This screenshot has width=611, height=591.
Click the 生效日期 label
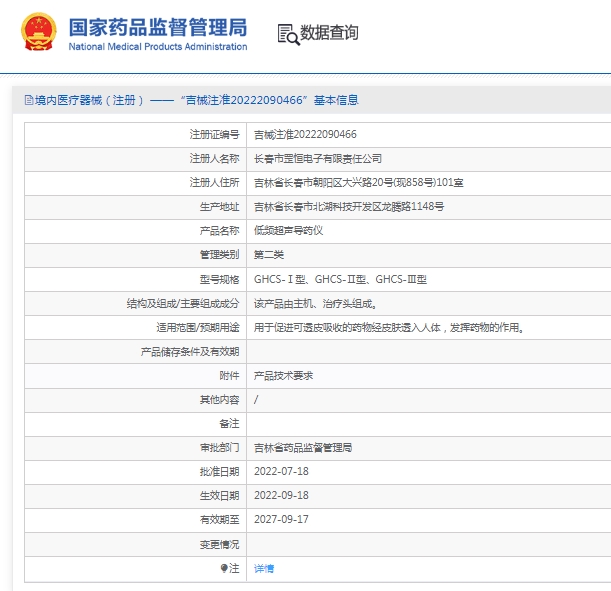(219, 496)
